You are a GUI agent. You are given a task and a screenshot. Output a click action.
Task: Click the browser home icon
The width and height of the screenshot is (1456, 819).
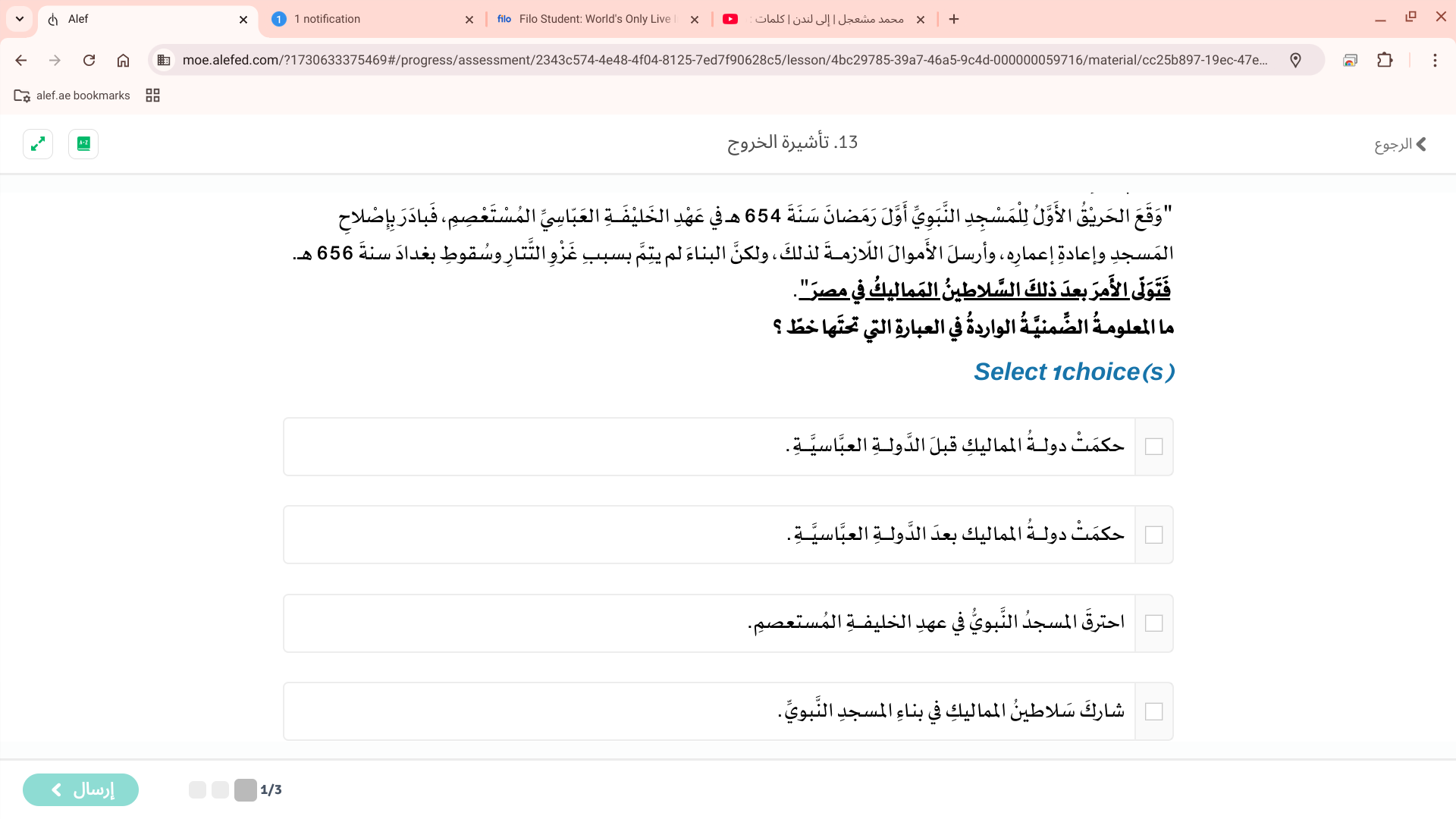[x=123, y=60]
